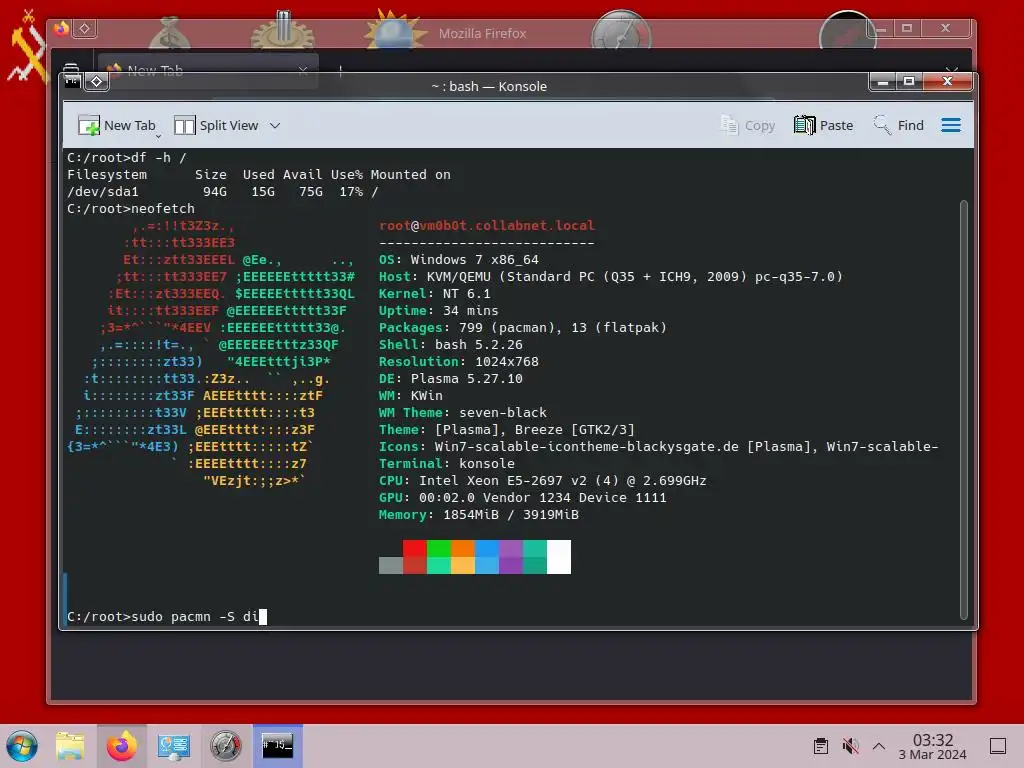Click the hammer and sickle desktop icon
1024x768 pixels.
pyautogui.click(x=26, y=49)
